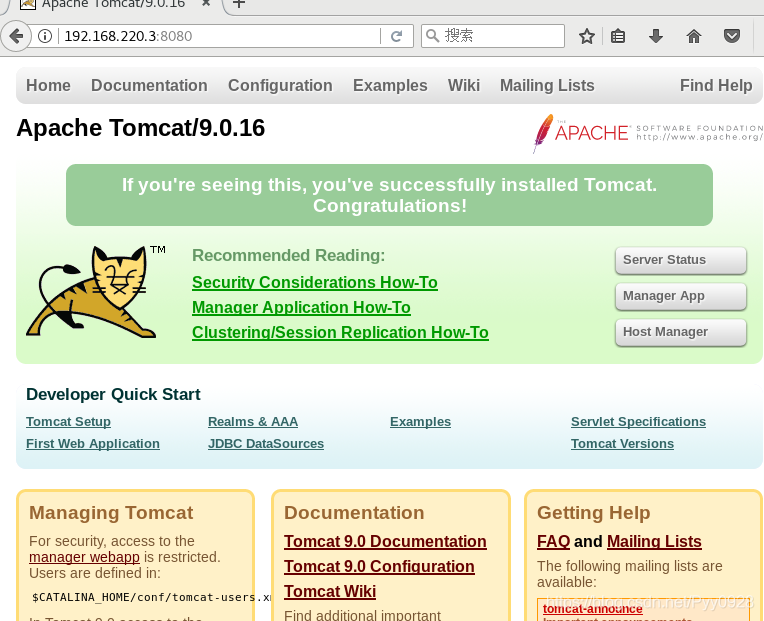The width and height of the screenshot is (764, 621).
Task: Click the Developer Quick Start heading
Action: [113, 395]
